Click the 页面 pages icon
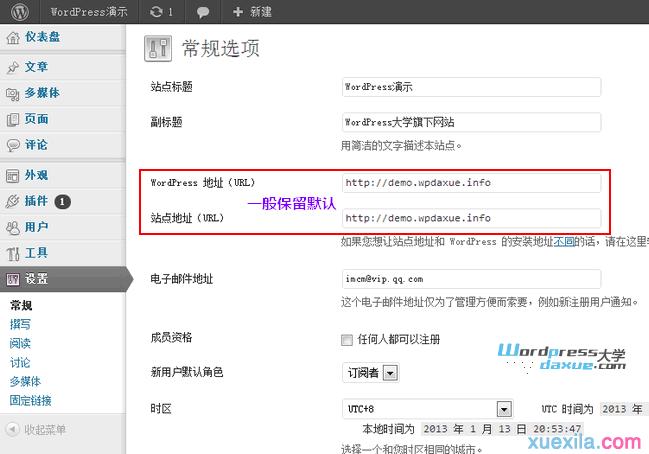649x454 pixels. coord(13,120)
